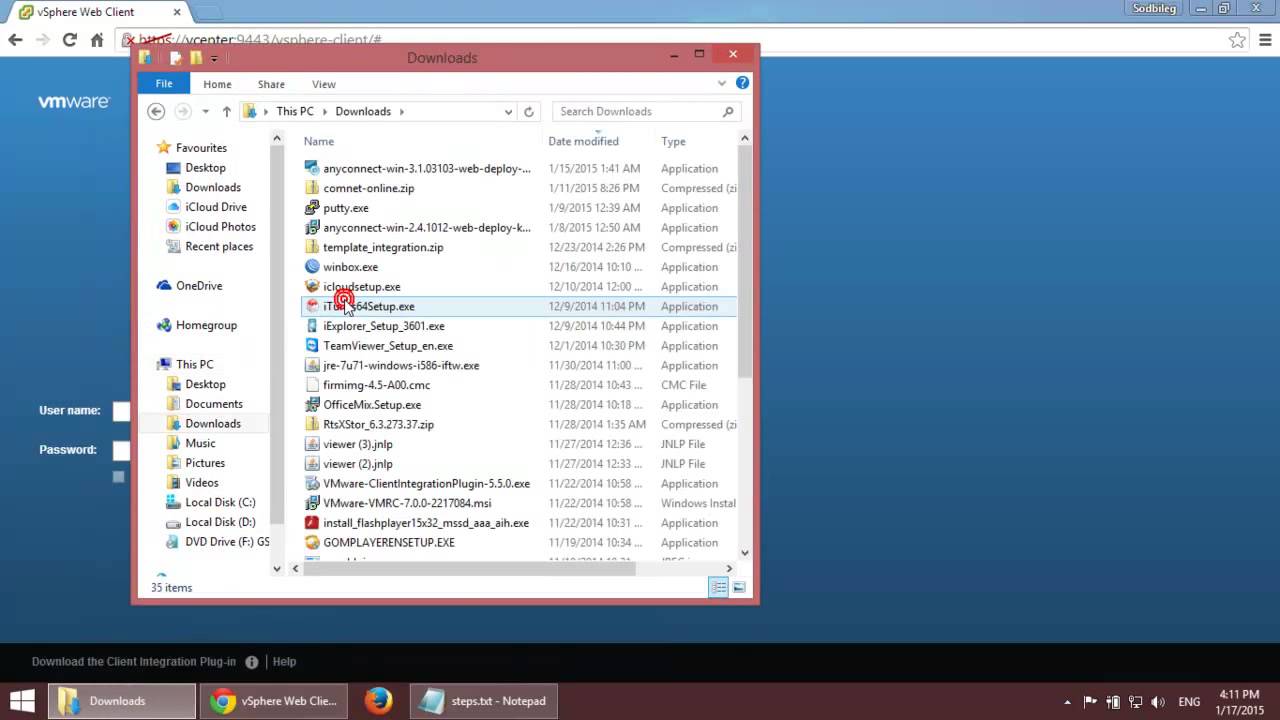This screenshot has width=1280, height=720.
Task: Expand the This PC breadcrumb arrow
Action: pos(323,112)
